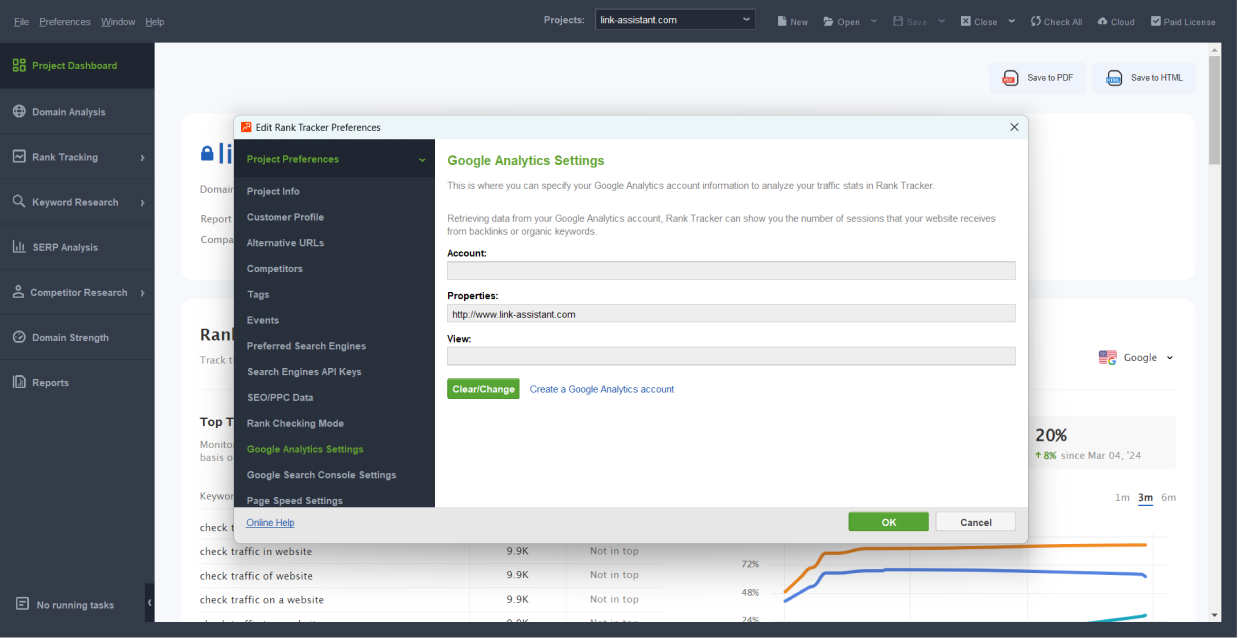This screenshot has height=638, width=1238.
Task: Open the File menu
Action: point(21,22)
